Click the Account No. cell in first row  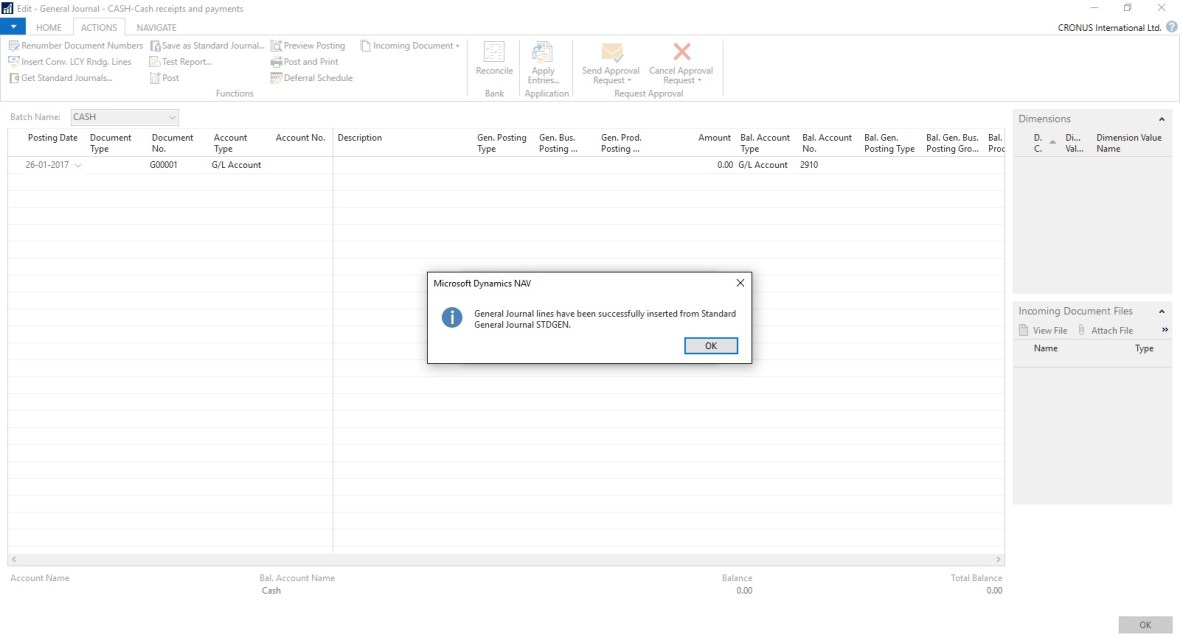coord(300,165)
